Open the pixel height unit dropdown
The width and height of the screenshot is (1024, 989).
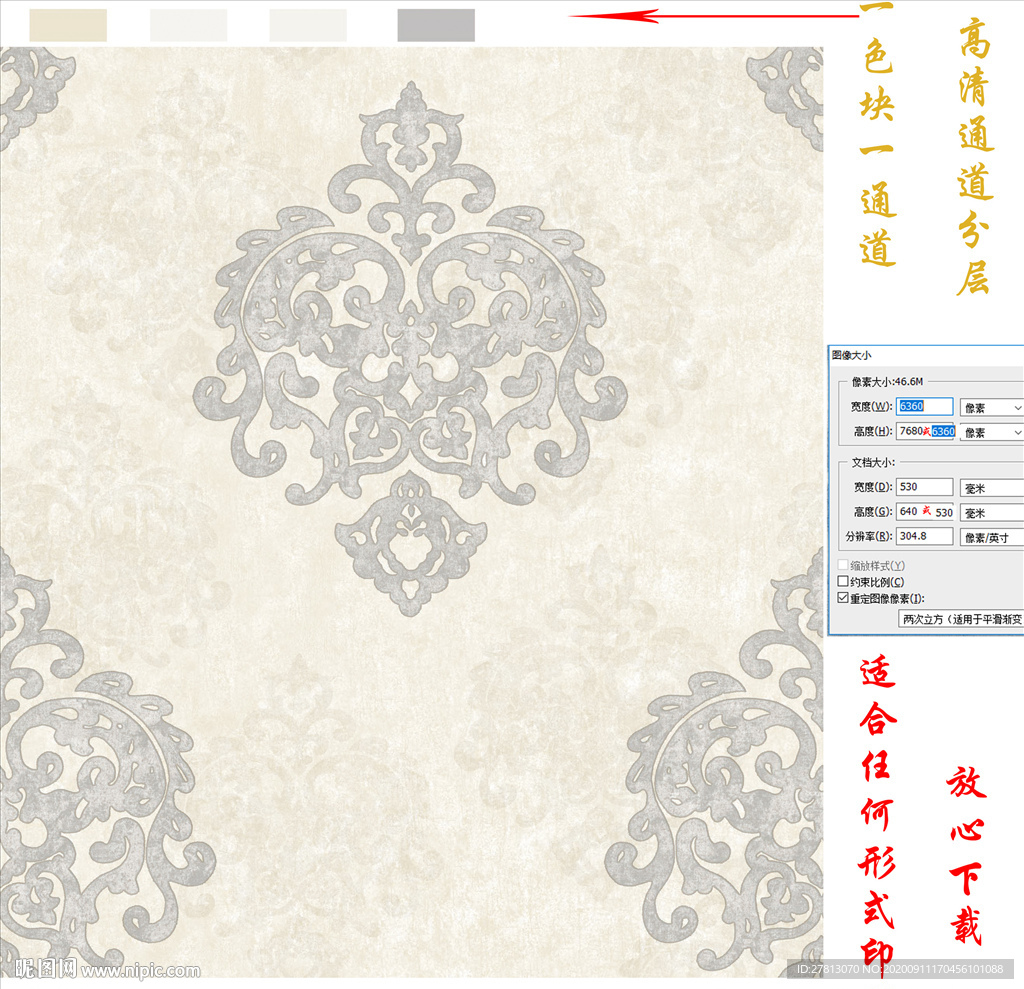click(991, 432)
